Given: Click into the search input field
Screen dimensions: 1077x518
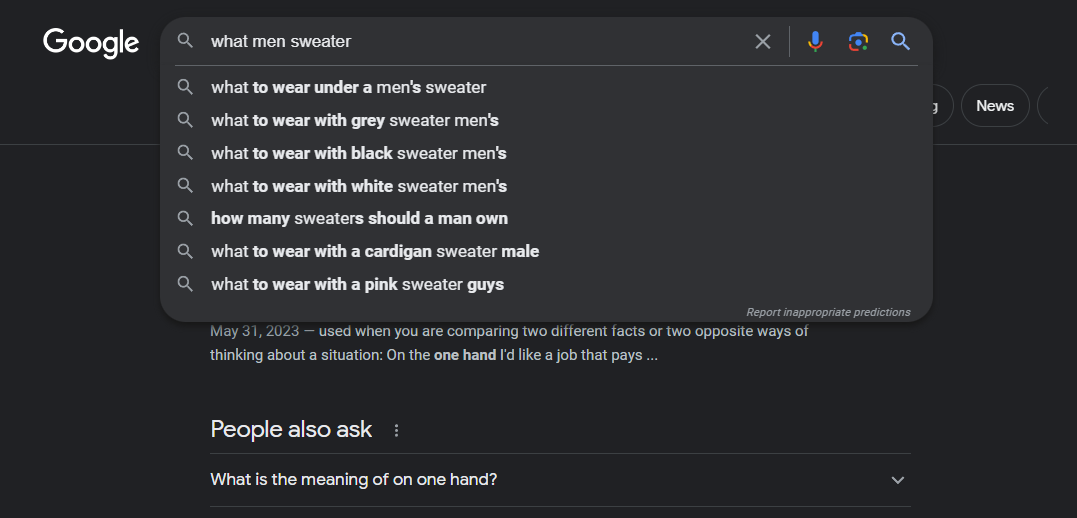Looking at the screenshot, I should 470,42.
